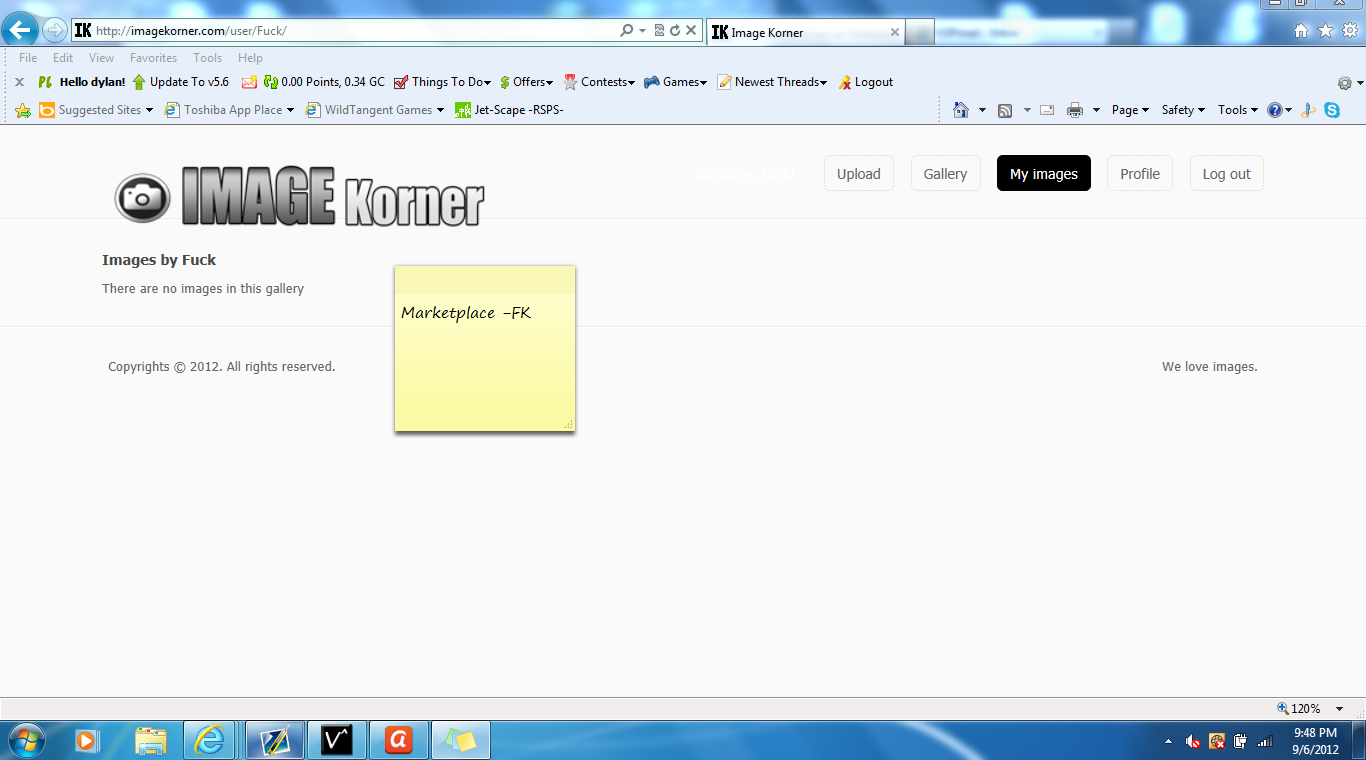Click the Skype icon in command bar
The width and height of the screenshot is (1366, 760).
(x=1332, y=110)
